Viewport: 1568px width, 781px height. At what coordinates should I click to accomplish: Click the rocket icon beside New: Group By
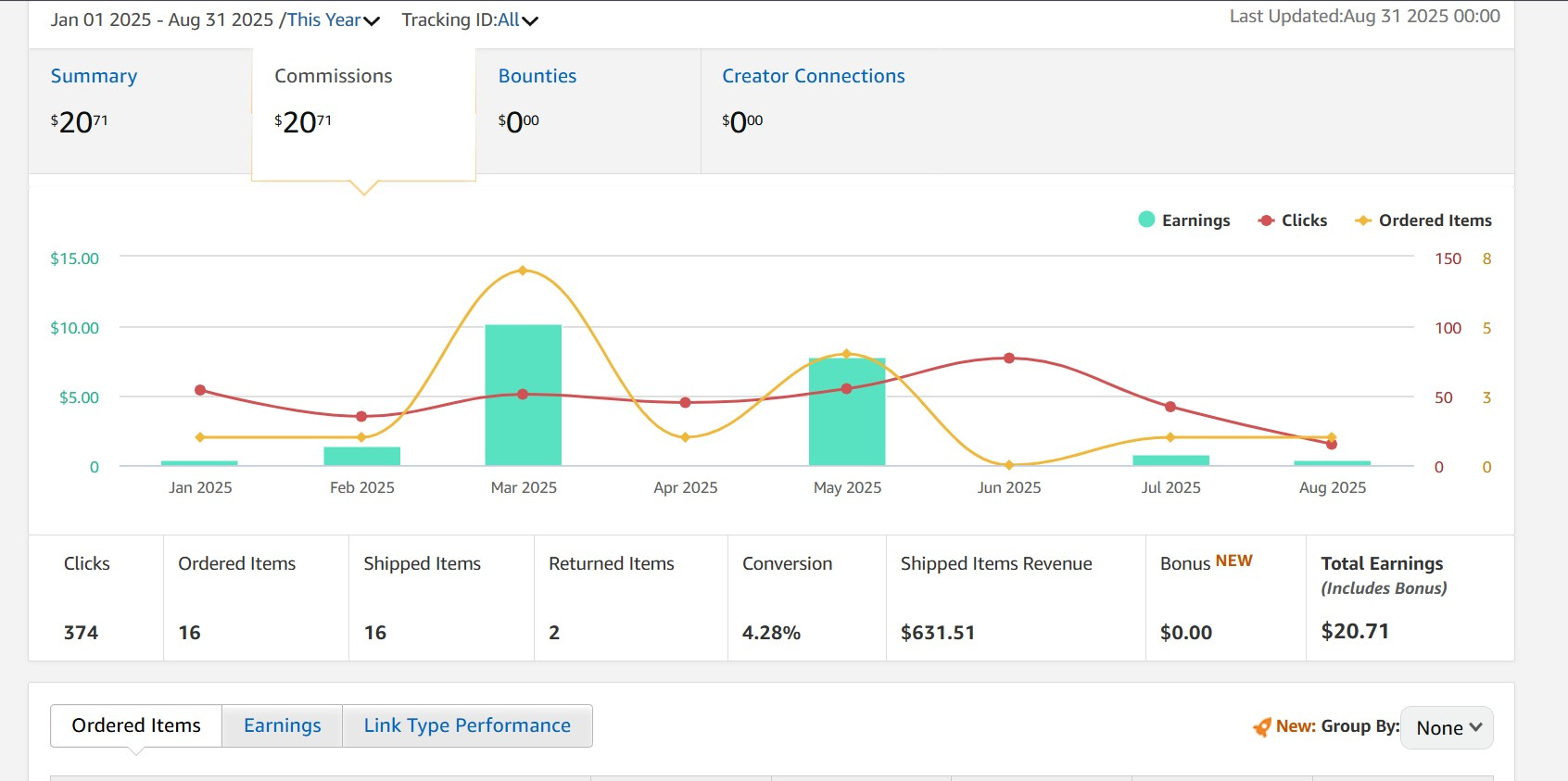pos(1261,727)
